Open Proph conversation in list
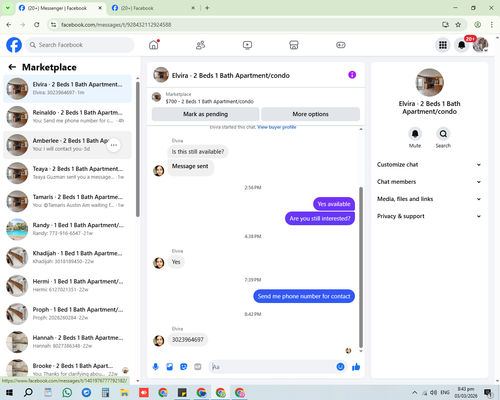The image size is (500, 400). pyautogui.click(x=67, y=314)
